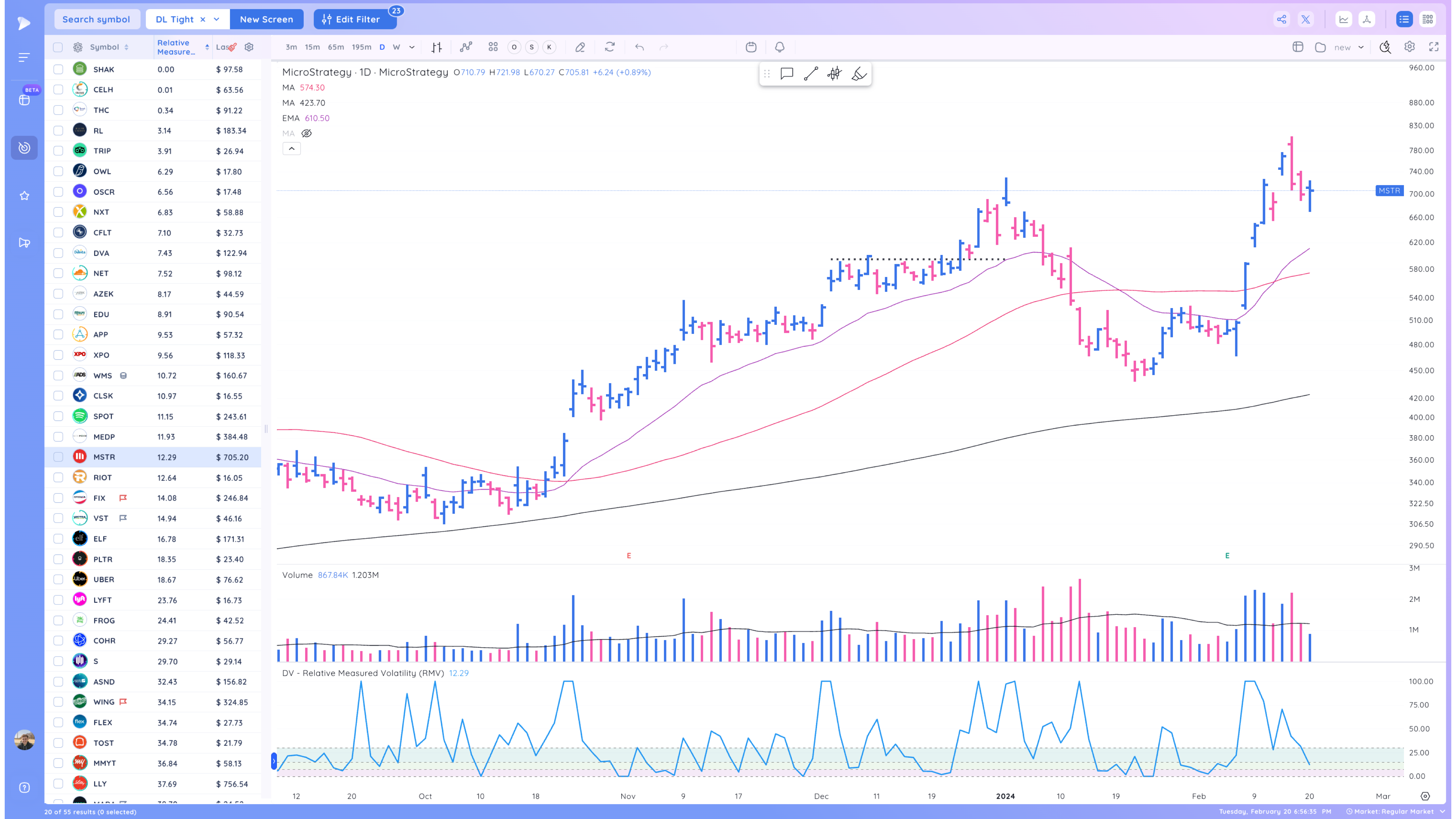Image resolution: width=1456 pixels, height=819 pixels.
Task: Click the green earnings E marker
Action: [x=1227, y=556]
